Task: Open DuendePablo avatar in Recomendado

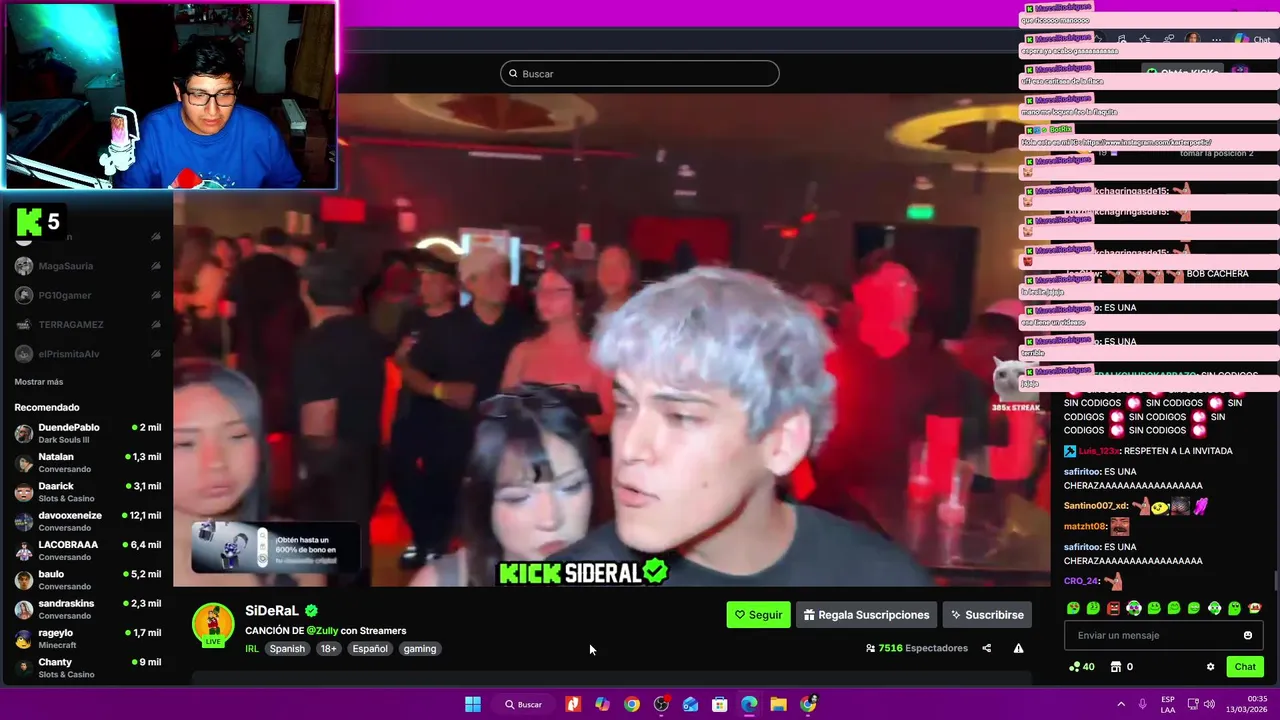Action: tap(24, 433)
